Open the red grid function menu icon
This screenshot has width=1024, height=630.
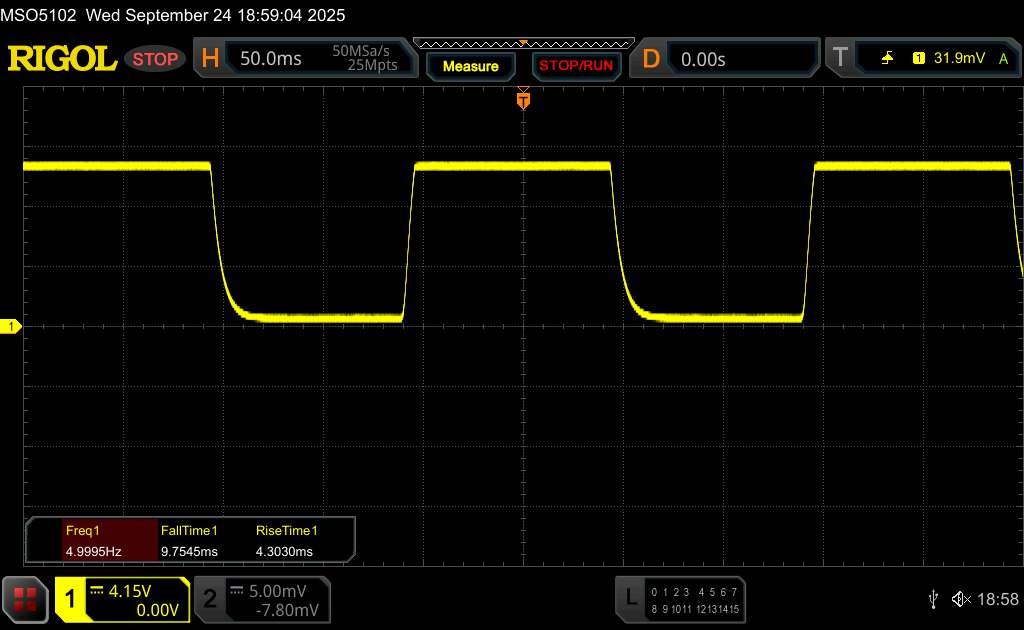tap(25, 599)
